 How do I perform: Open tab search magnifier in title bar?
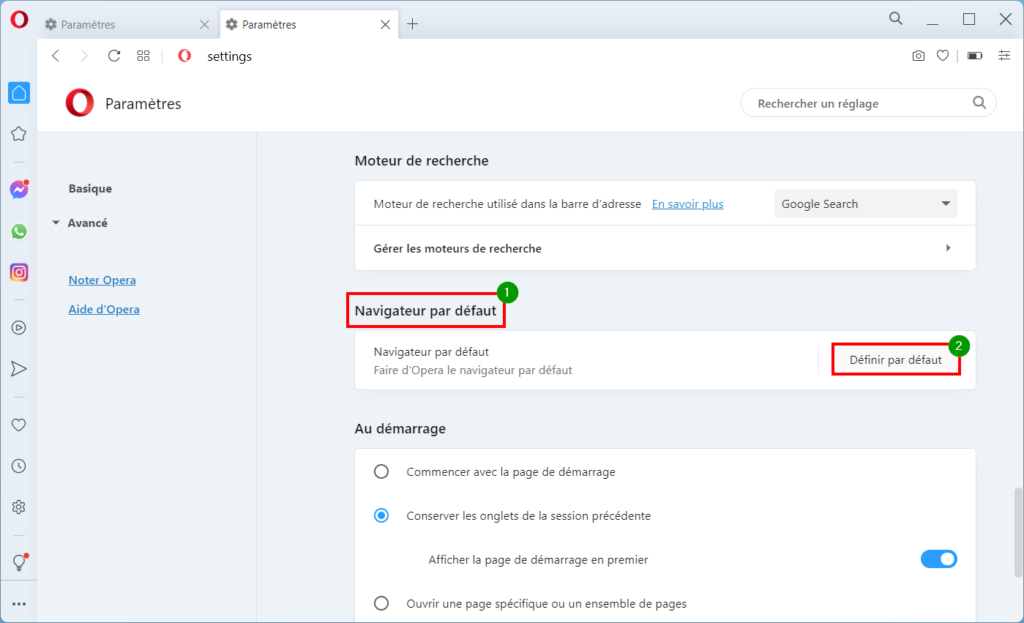896,19
